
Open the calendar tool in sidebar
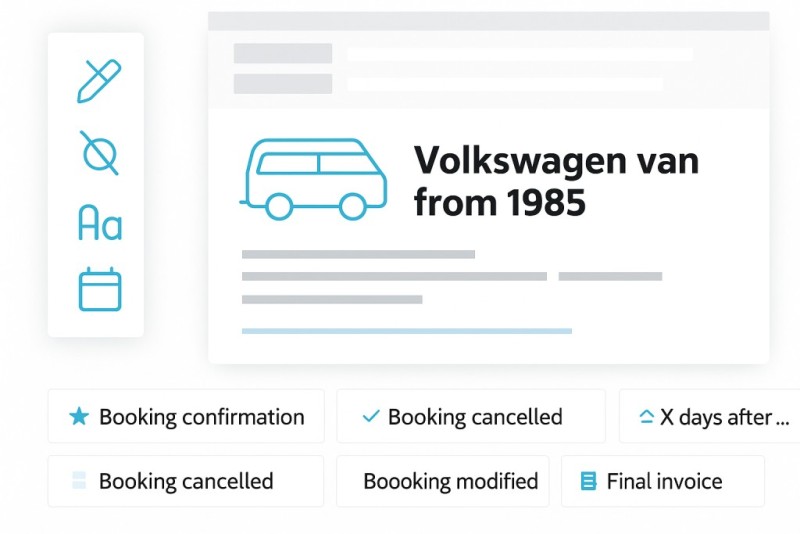99,289
